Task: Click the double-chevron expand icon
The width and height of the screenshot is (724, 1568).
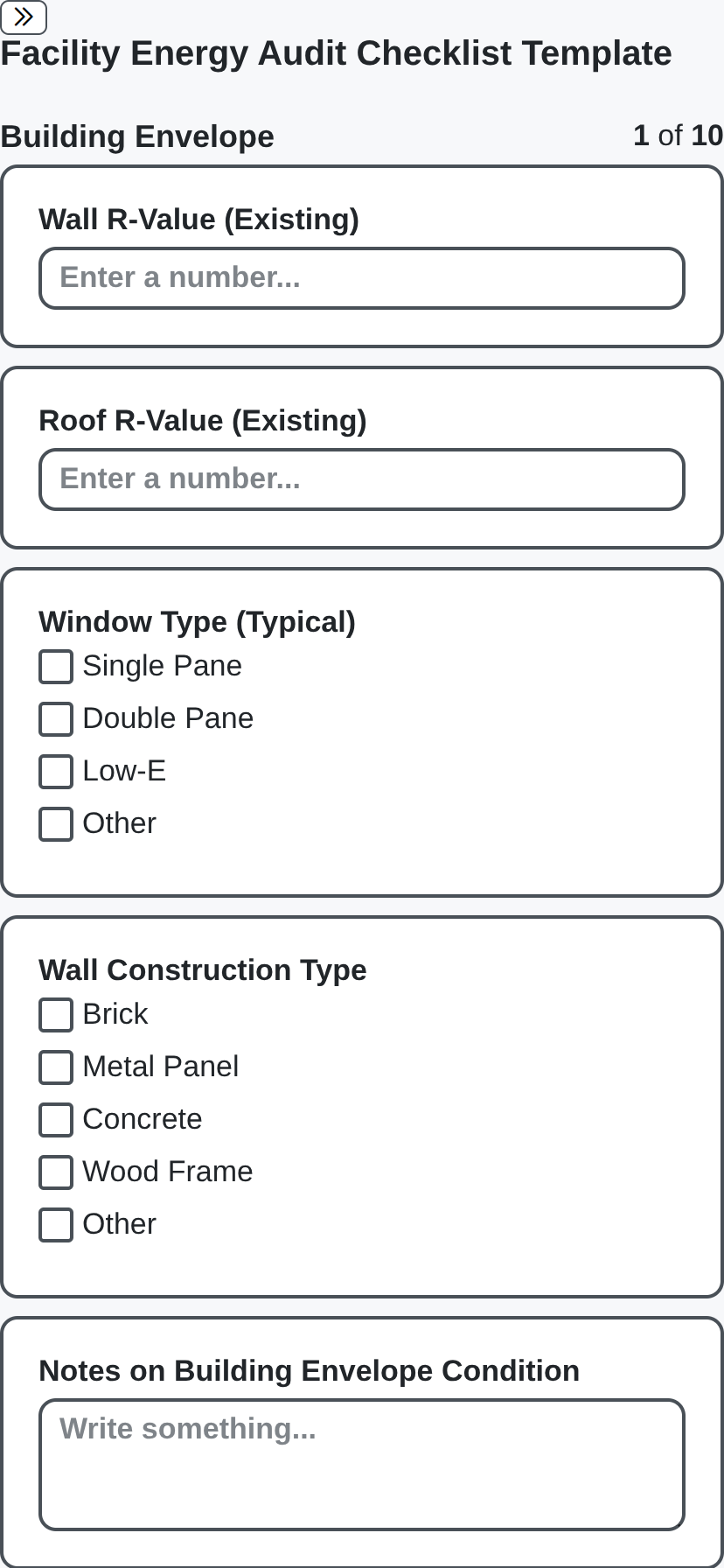Action: point(23,17)
